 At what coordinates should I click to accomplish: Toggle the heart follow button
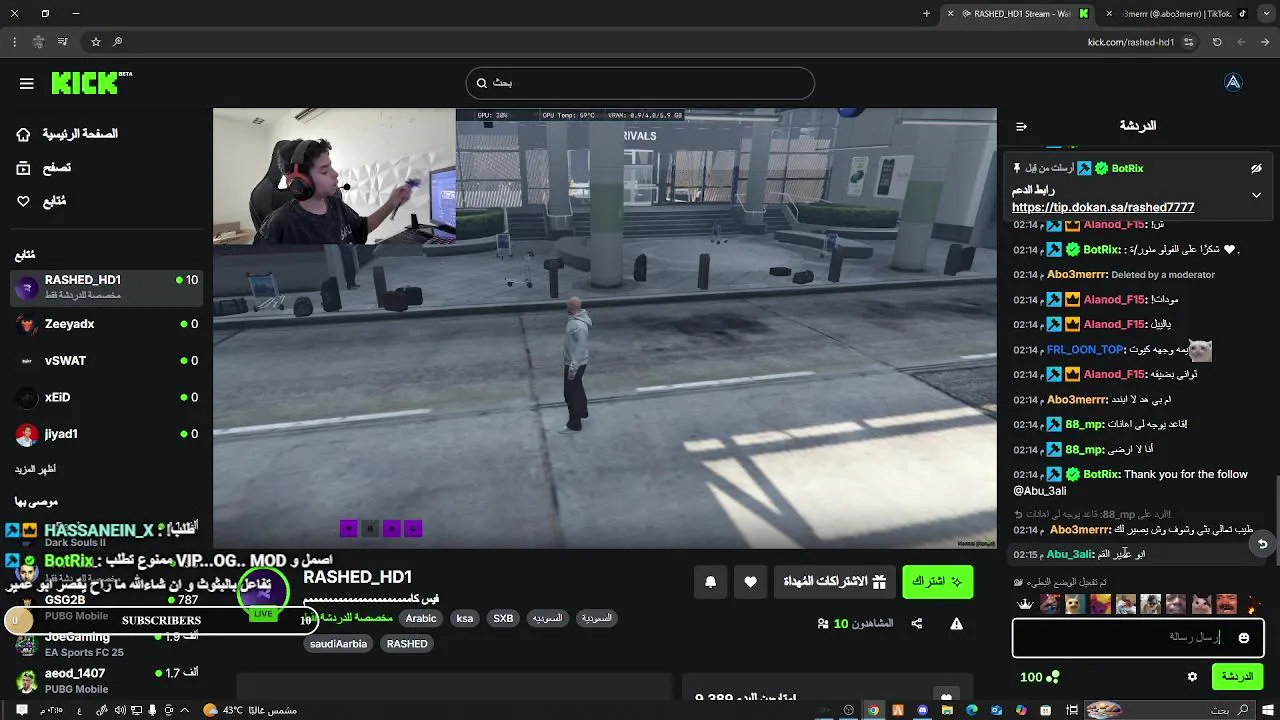750,581
